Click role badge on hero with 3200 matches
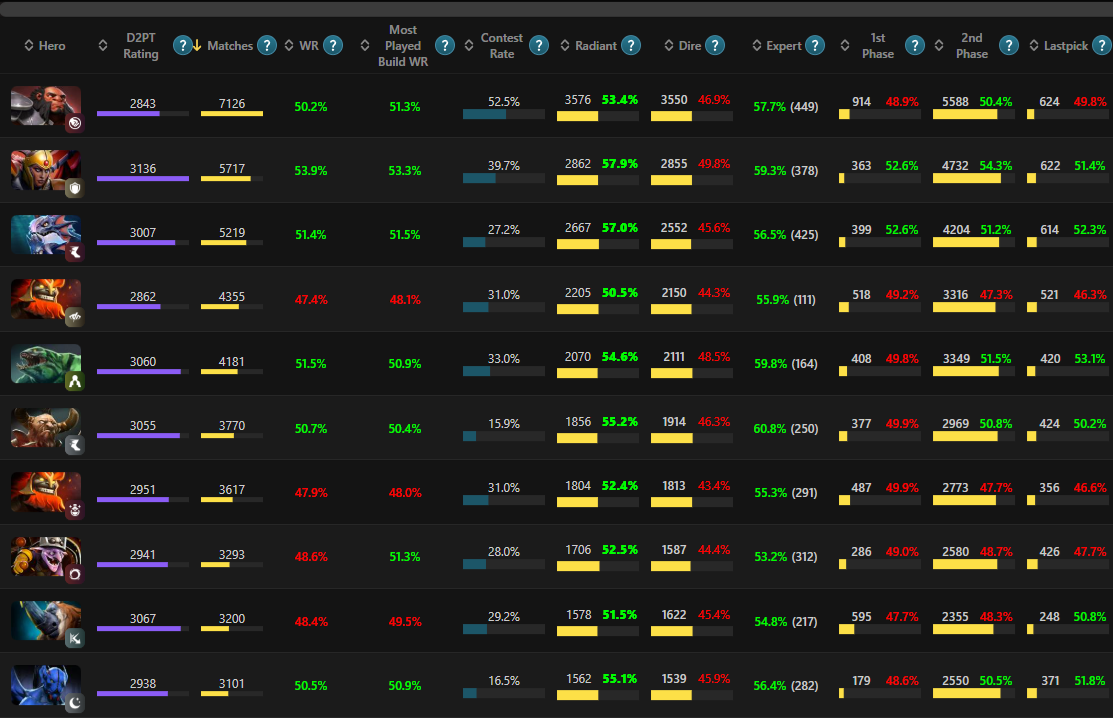 coord(75,639)
